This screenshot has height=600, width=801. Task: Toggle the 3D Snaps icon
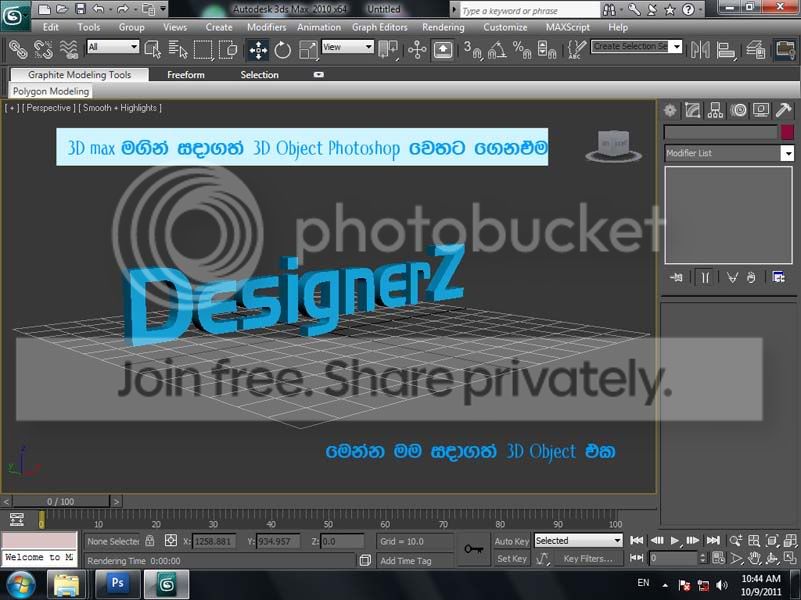pyautogui.click(x=473, y=50)
